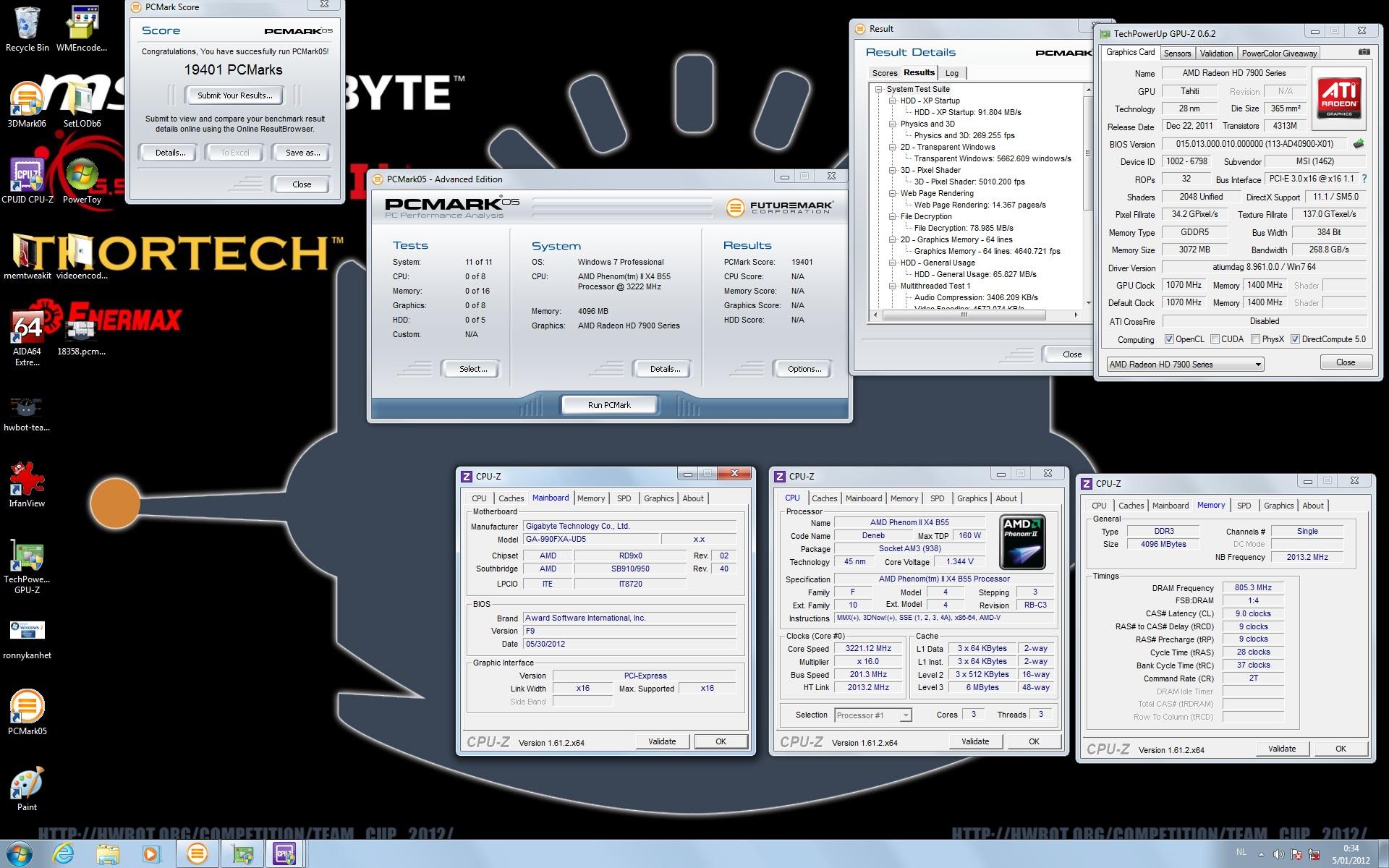Open the WMEncoder desktop icon
Viewport: 1389px width, 868px height.
pyautogui.click(x=82, y=29)
